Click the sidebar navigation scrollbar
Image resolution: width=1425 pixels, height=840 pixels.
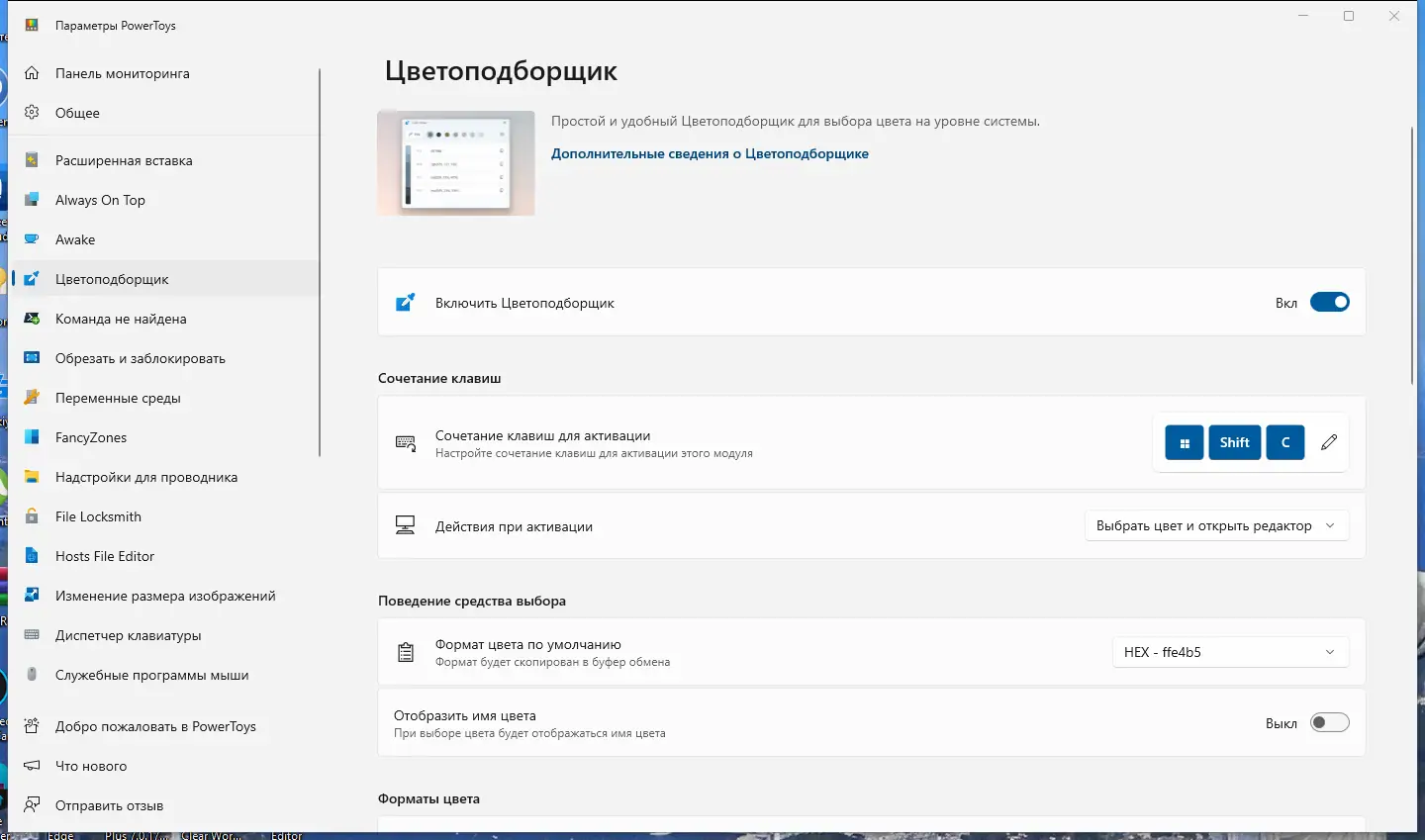click(320, 262)
